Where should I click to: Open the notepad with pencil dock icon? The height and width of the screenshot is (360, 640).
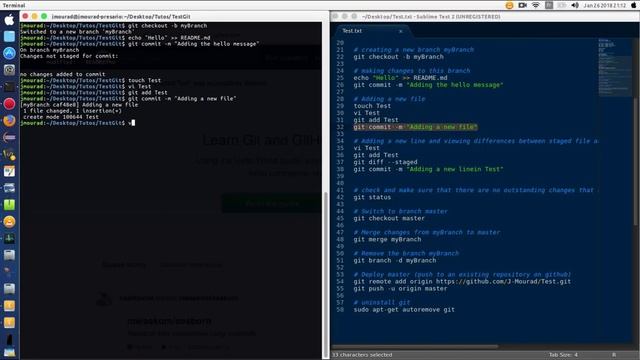click(x=9, y=171)
